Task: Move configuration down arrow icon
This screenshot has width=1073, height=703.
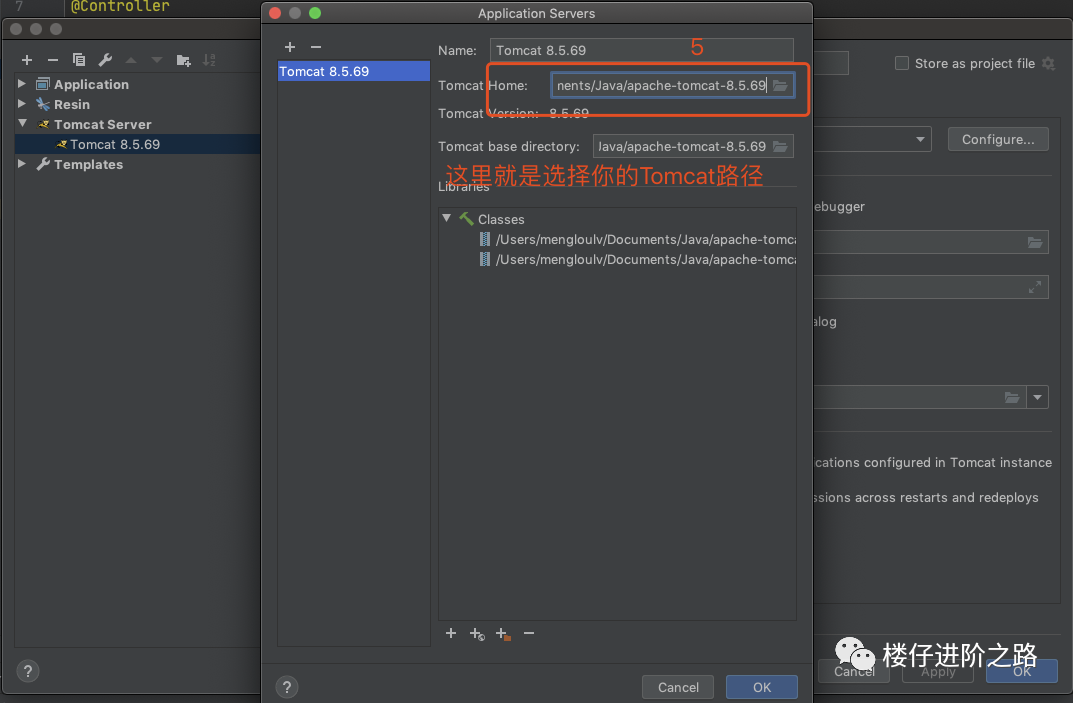Action: [x=157, y=60]
